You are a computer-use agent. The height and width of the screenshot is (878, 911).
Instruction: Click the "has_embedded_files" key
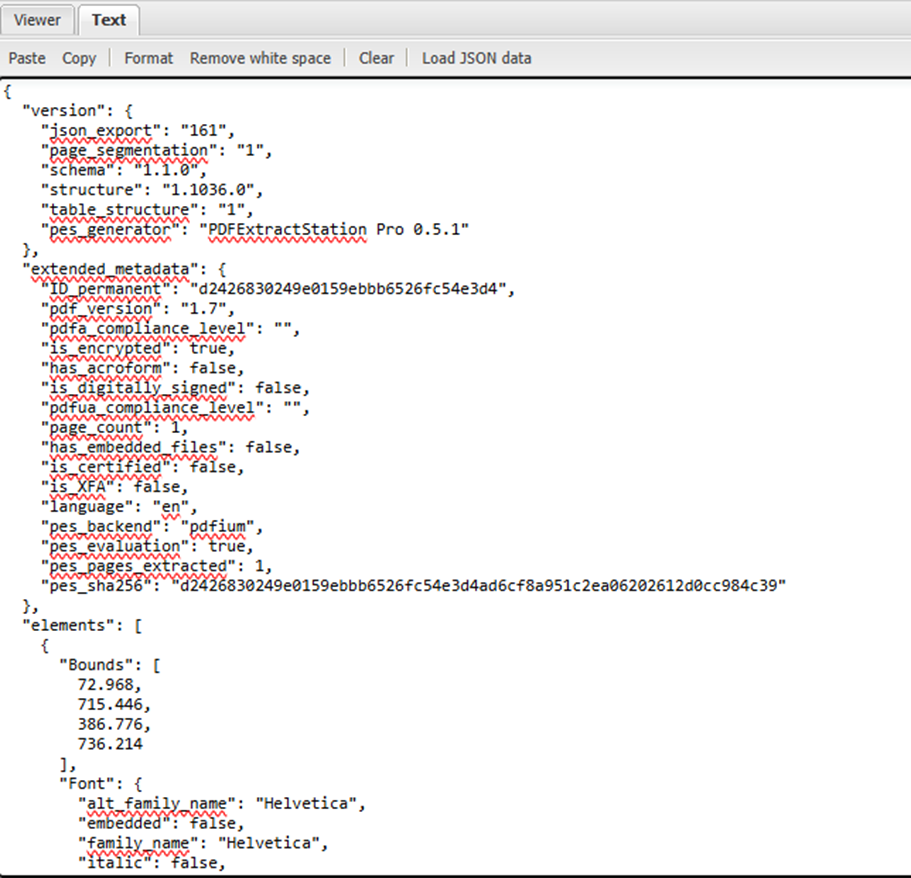[133, 447]
